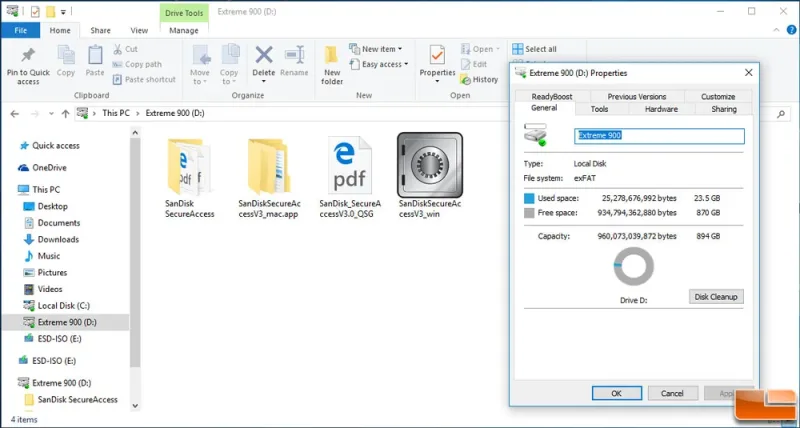This screenshot has height=428, width=800.
Task: Open the Sharing tab in Properties
Action: pos(724,109)
